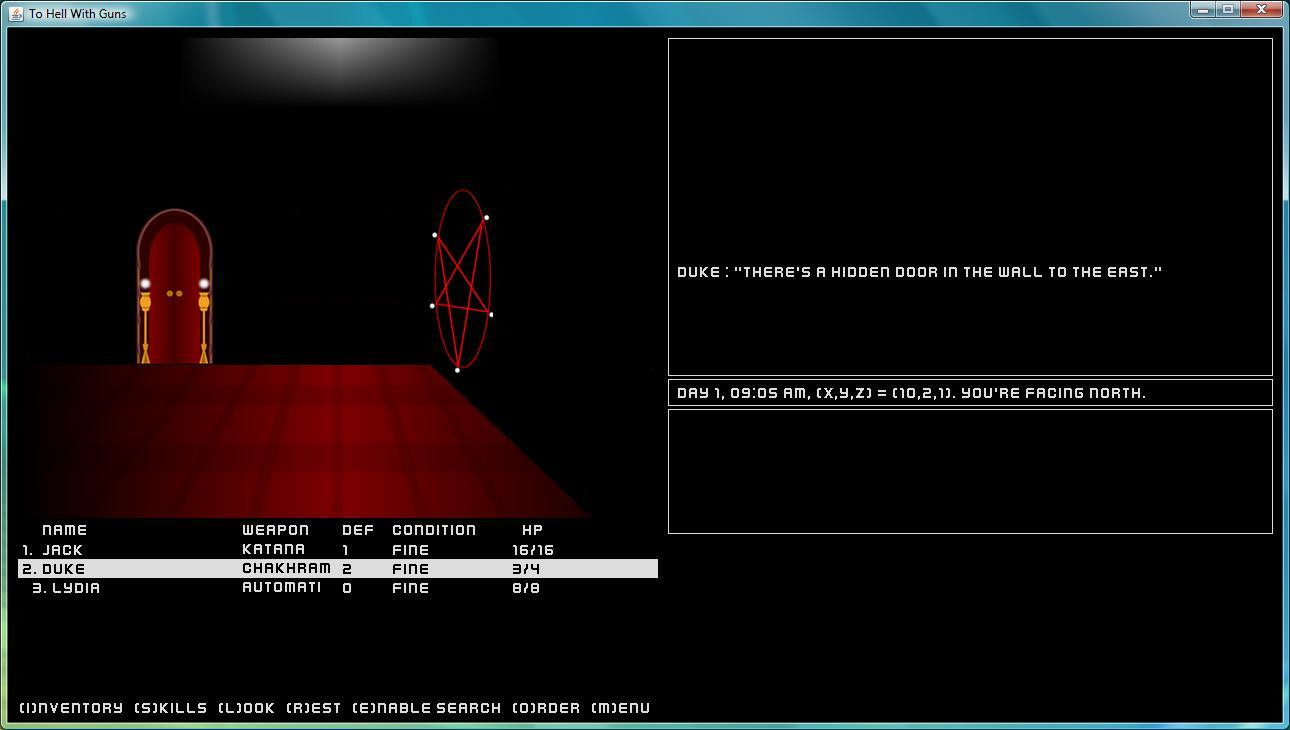Click the HP column header
Viewport: 1290px width, 730px height.
532,530
